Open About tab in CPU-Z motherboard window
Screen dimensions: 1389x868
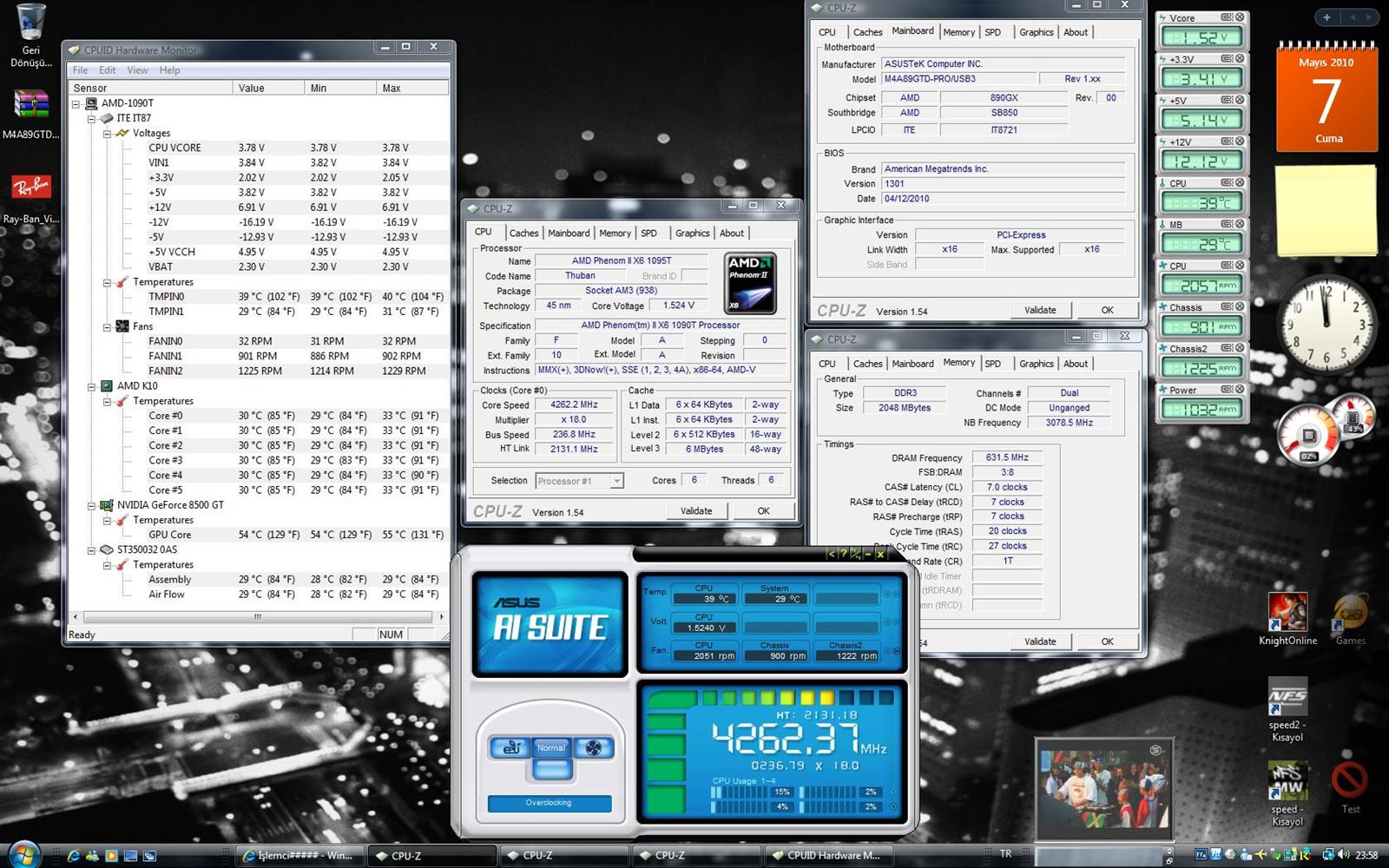point(1076,32)
